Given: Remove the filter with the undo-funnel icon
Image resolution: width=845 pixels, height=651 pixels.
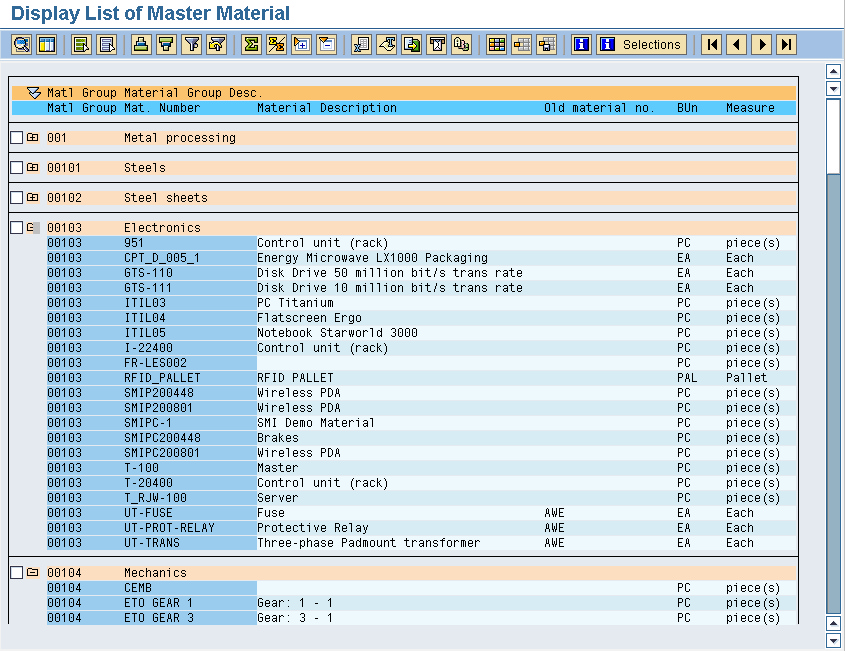Looking at the screenshot, I should [217, 44].
